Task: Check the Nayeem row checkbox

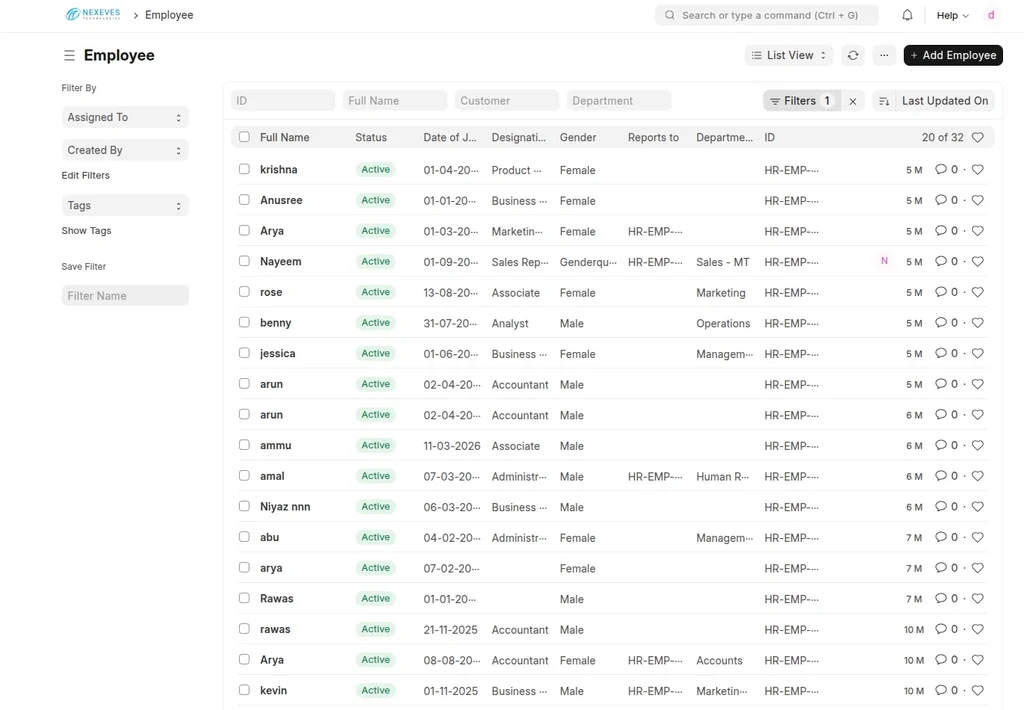Action: click(244, 261)
